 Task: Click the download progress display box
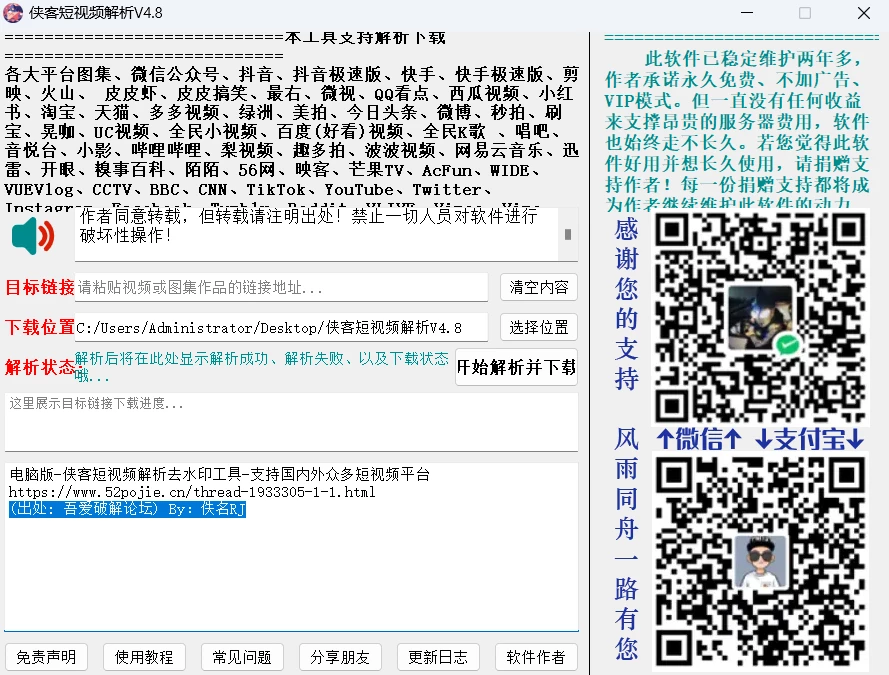(291, 422)
